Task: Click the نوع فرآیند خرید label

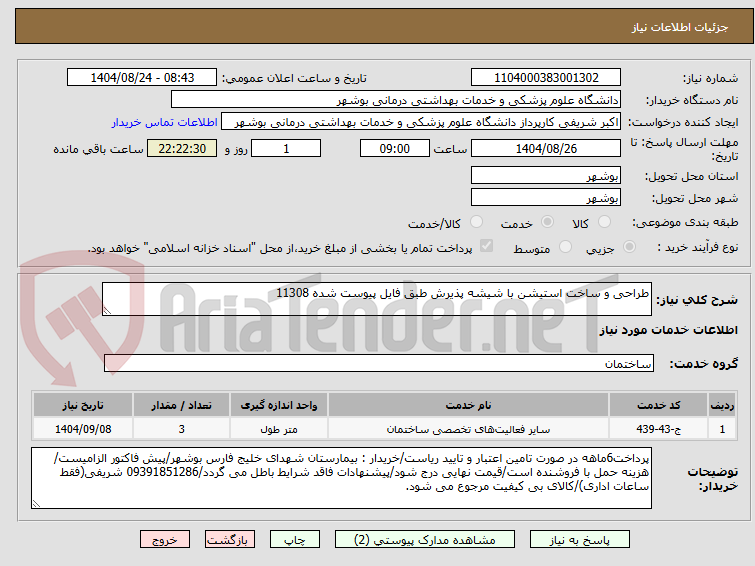Action: [x=697, y=248]
